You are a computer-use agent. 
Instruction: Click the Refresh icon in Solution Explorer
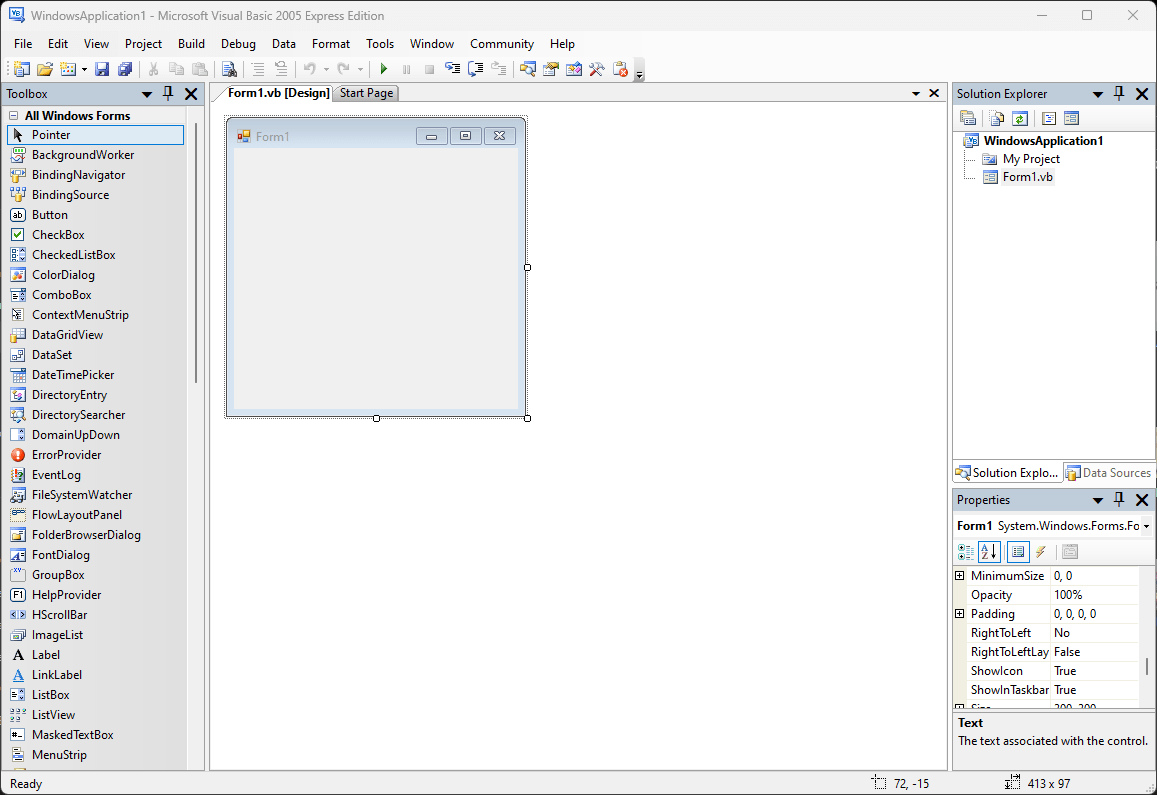click(x=1020, y=118)
